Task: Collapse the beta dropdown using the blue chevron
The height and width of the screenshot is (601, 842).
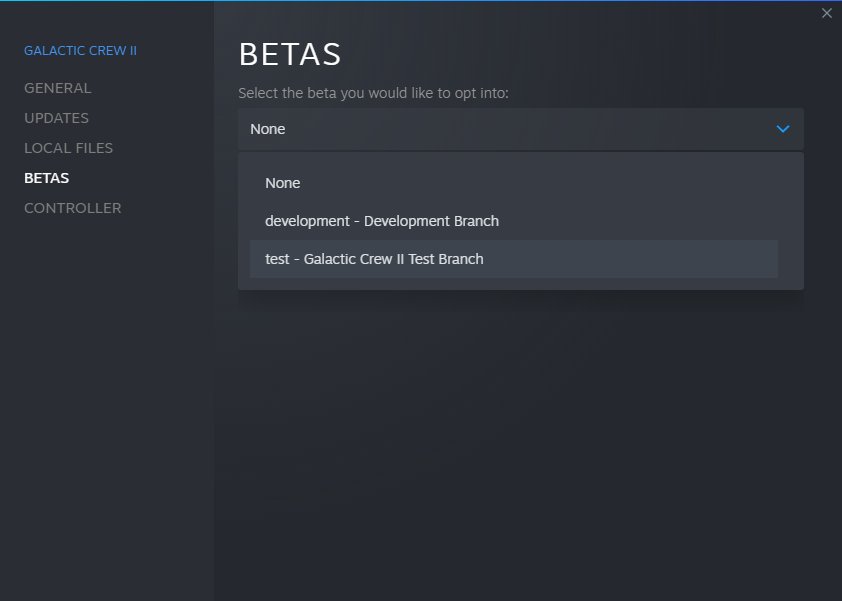Action: click(x=783, y=129)
